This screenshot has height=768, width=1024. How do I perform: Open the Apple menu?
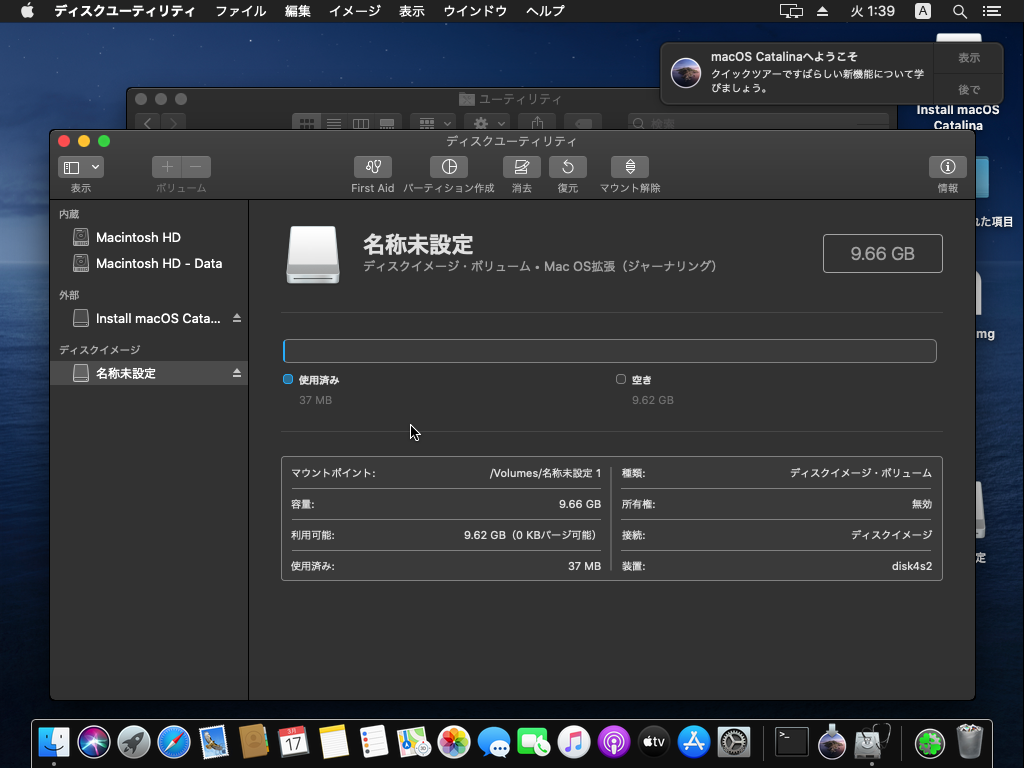27,11
